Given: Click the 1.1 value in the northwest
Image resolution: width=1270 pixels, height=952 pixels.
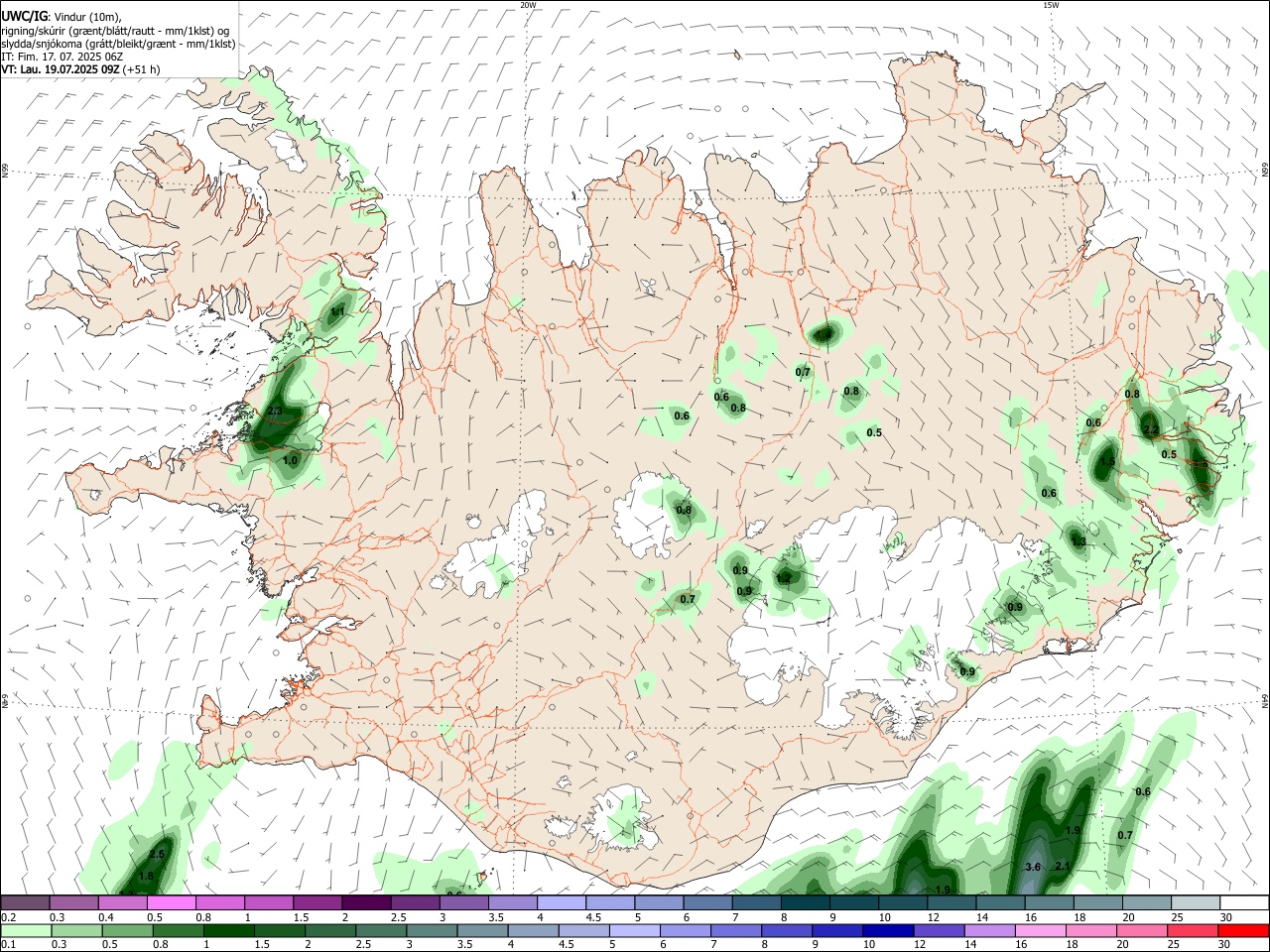Looking at the screenshot, I should 337,311.
